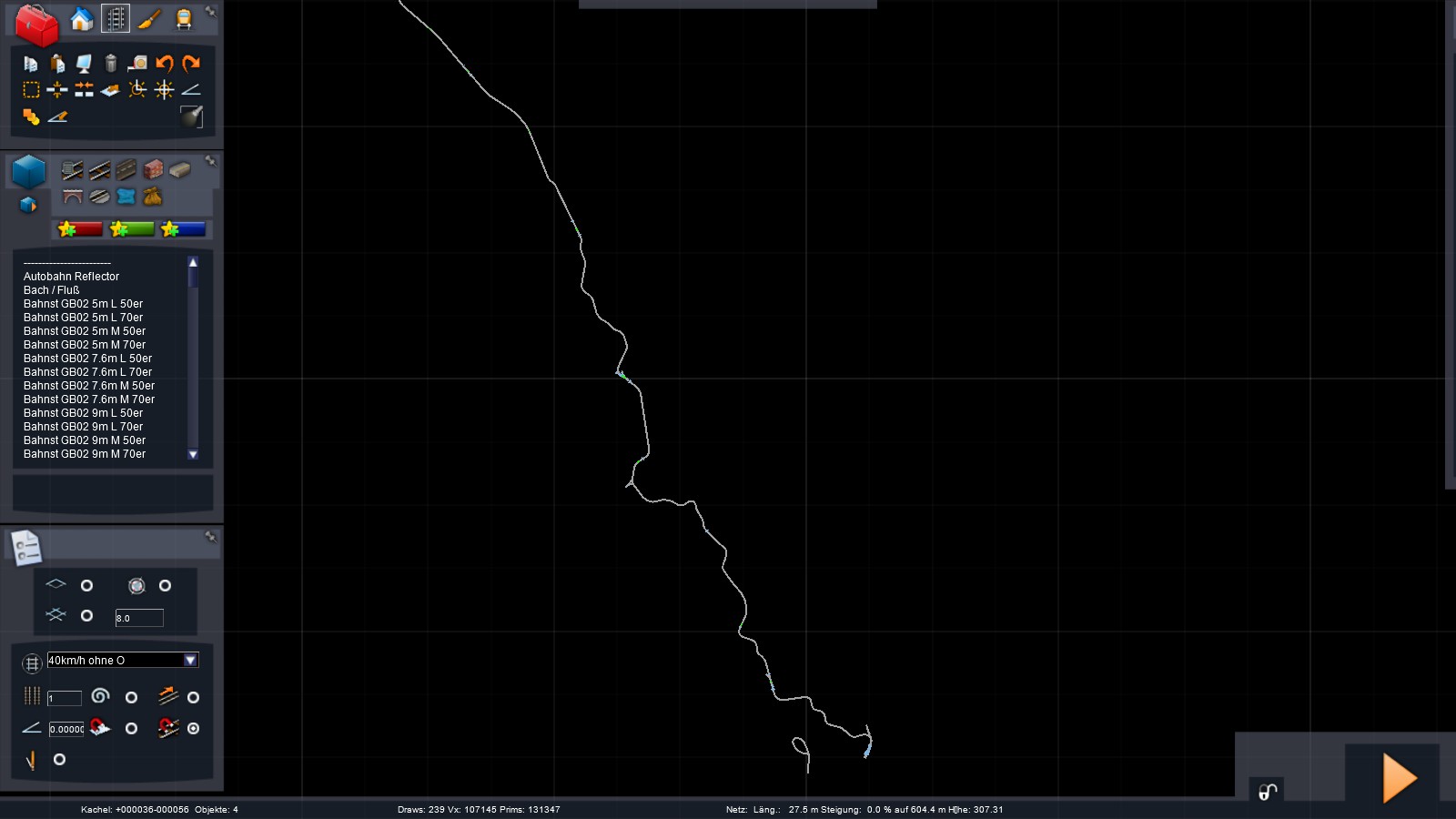Click the large blue cube icon
1456x819 pixels.
pyautogui.click(x=29, y=172)
